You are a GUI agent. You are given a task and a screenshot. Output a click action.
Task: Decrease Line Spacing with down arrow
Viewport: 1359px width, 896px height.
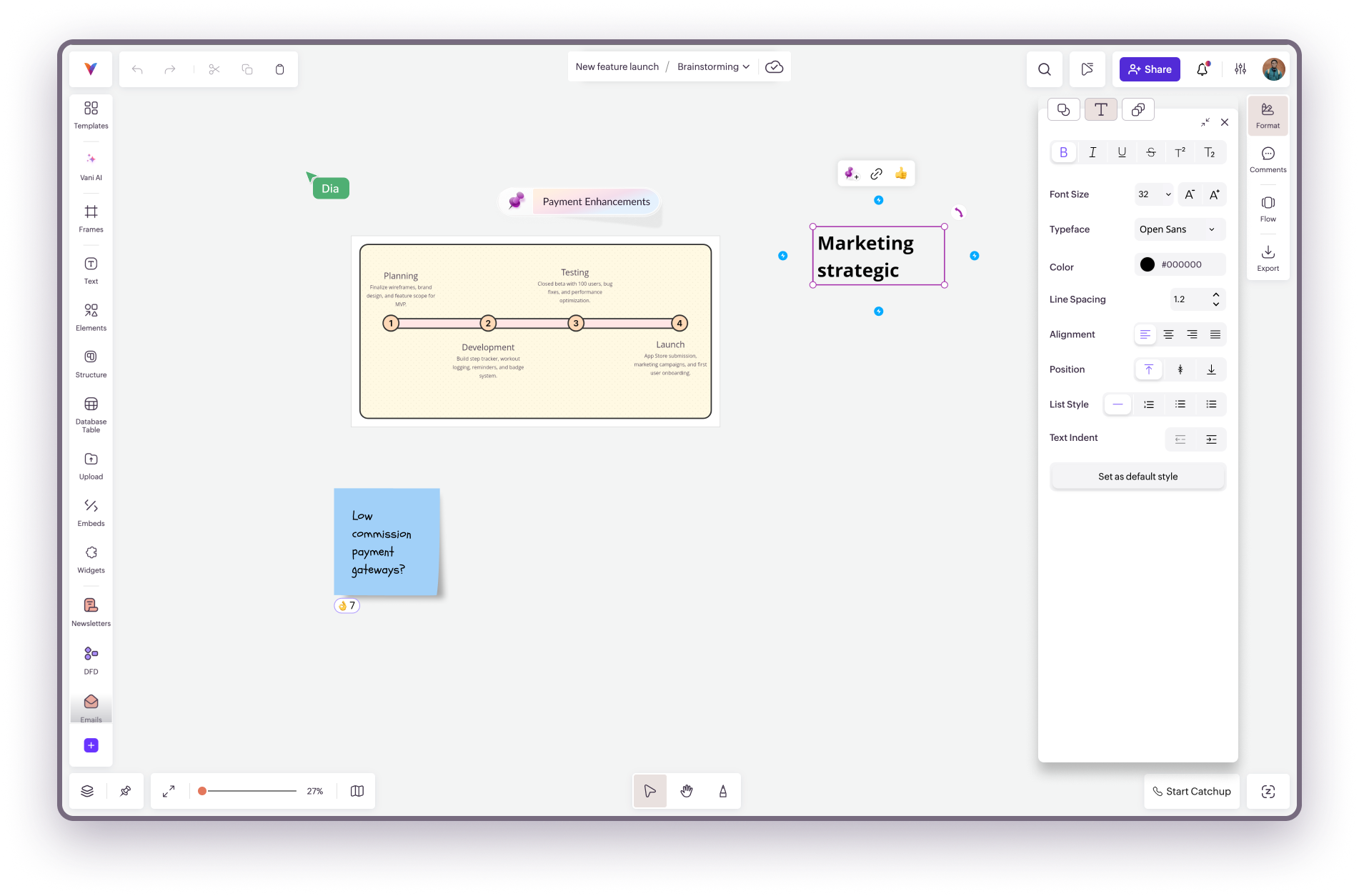1216,304
